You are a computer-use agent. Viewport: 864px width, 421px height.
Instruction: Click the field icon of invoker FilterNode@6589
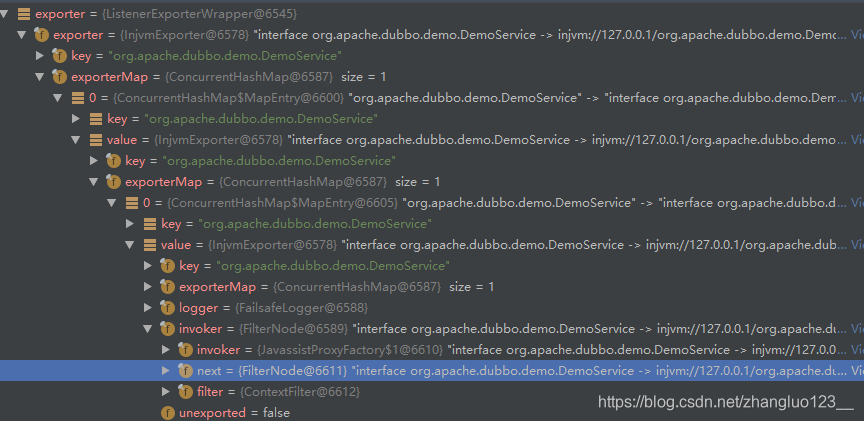point(168,328)
